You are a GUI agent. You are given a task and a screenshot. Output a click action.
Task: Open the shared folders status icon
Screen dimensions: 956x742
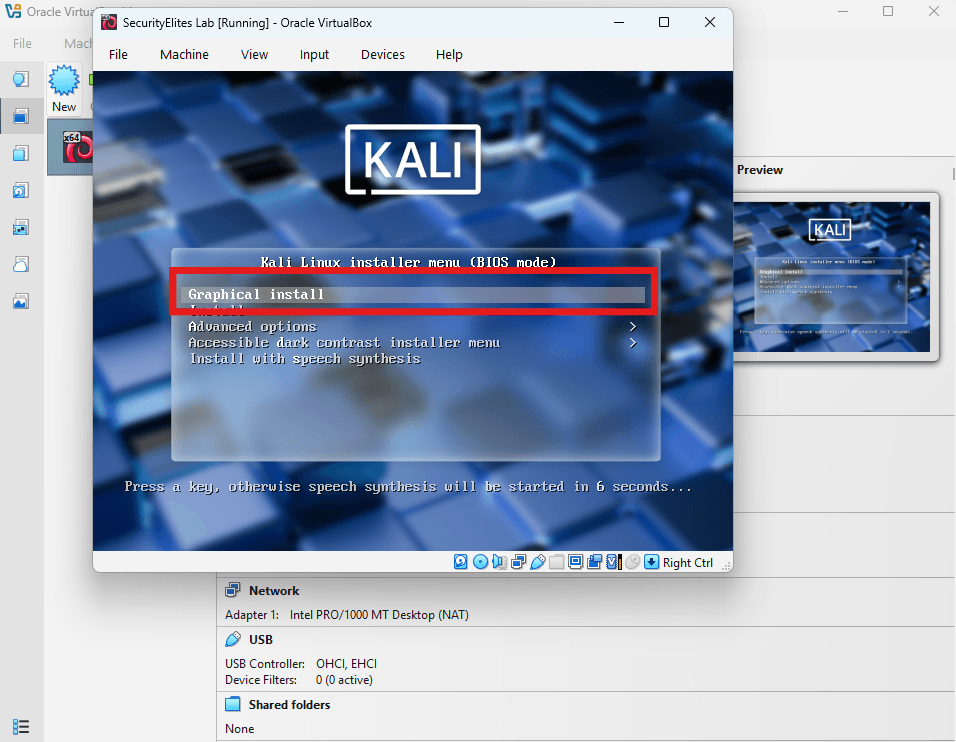557,562
